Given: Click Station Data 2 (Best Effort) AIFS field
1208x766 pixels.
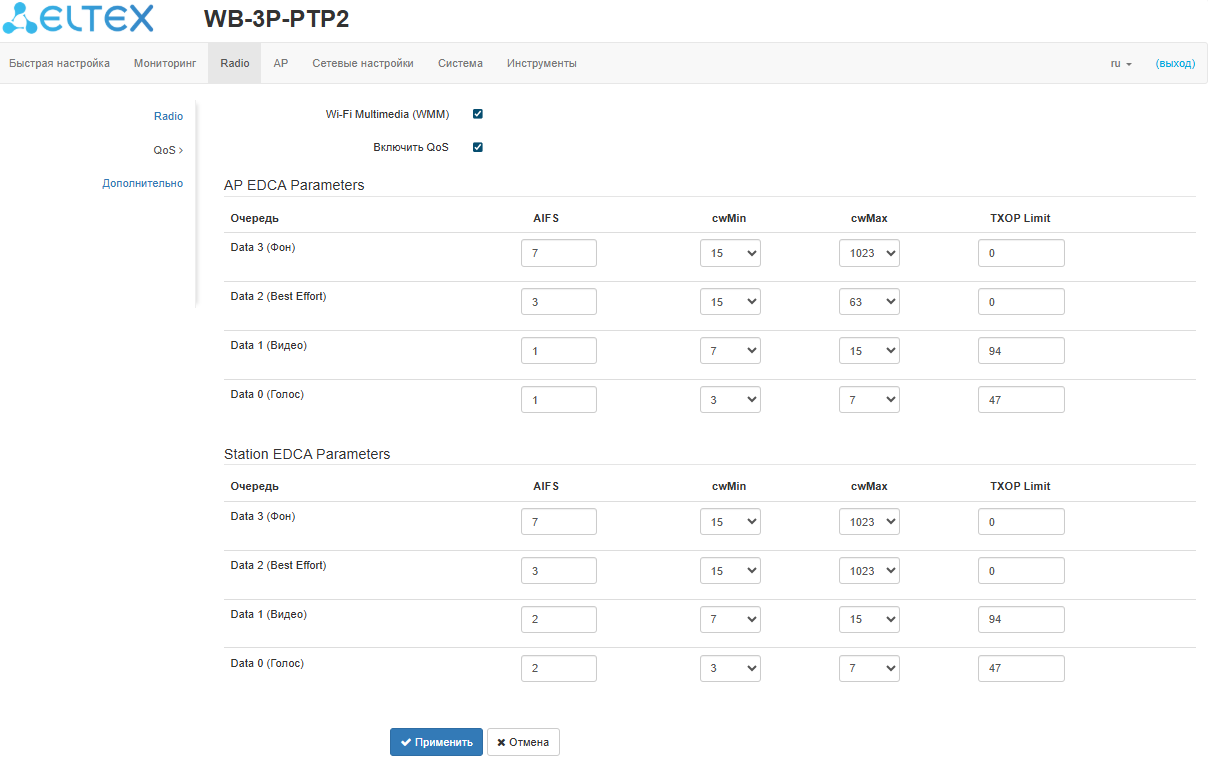Looking at the screenshot, I should click(x=558, y=571).
